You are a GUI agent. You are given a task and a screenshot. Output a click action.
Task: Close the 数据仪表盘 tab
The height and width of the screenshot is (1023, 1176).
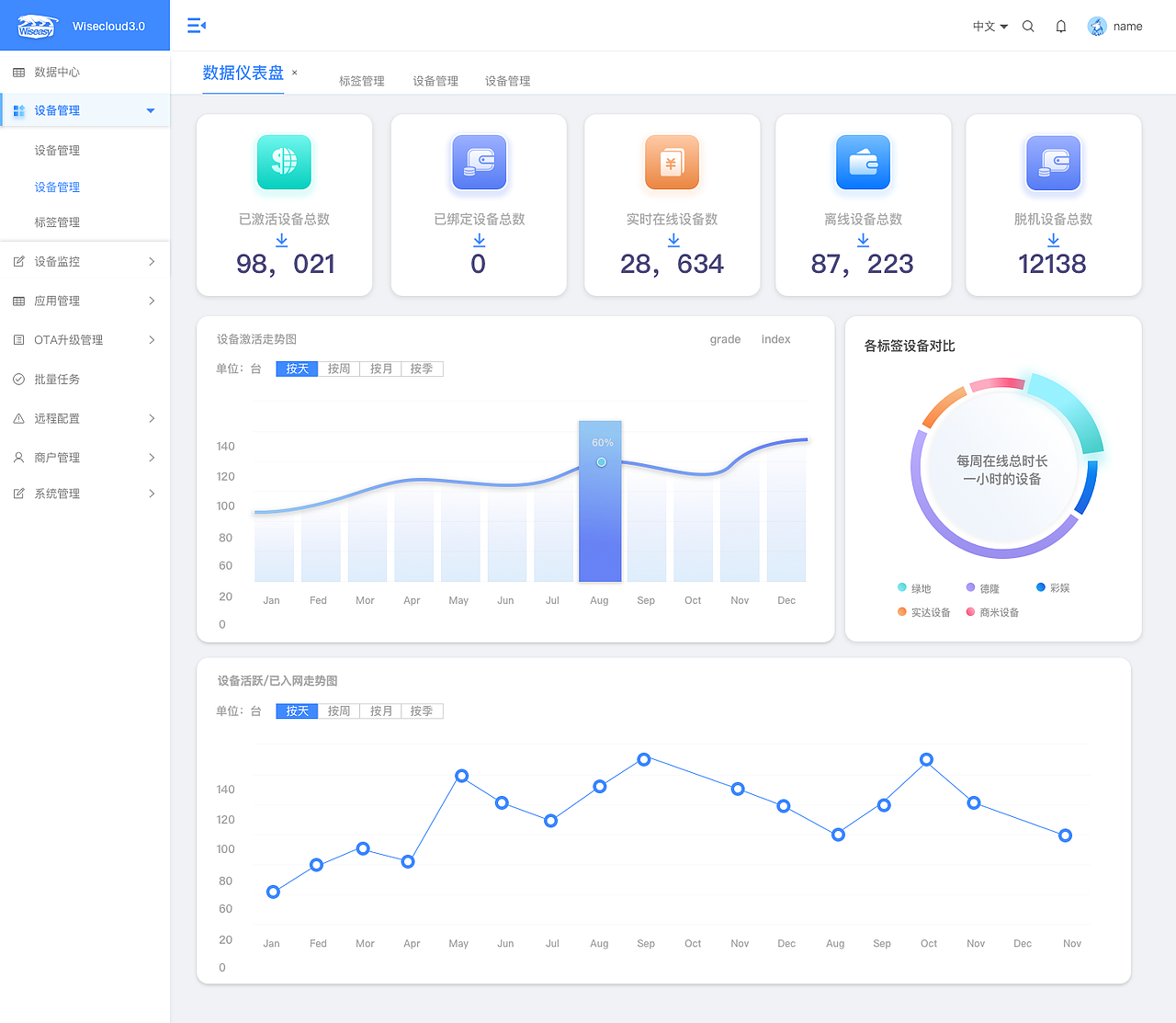point(294,73)
